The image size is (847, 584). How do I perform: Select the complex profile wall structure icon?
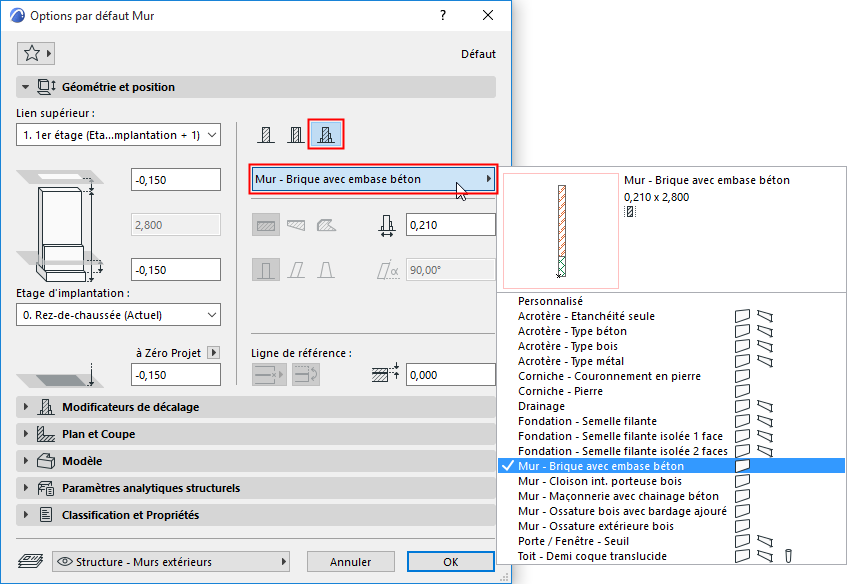click(326, 135)
